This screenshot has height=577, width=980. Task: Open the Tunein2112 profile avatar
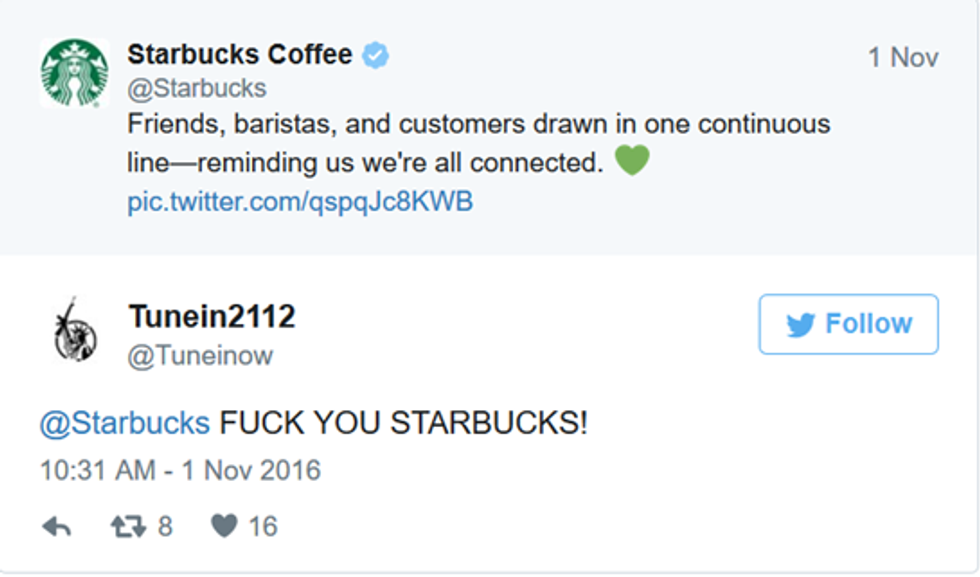pos(74,329)
